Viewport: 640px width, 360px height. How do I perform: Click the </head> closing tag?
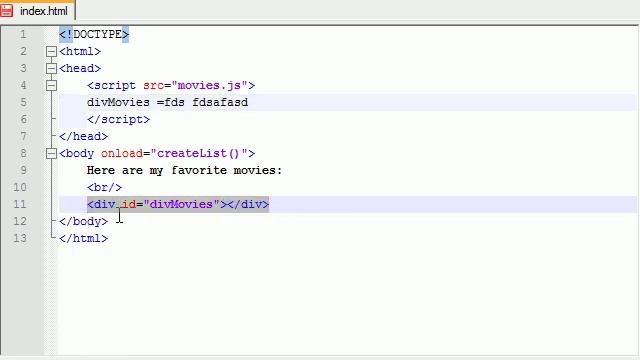(83, 136)
